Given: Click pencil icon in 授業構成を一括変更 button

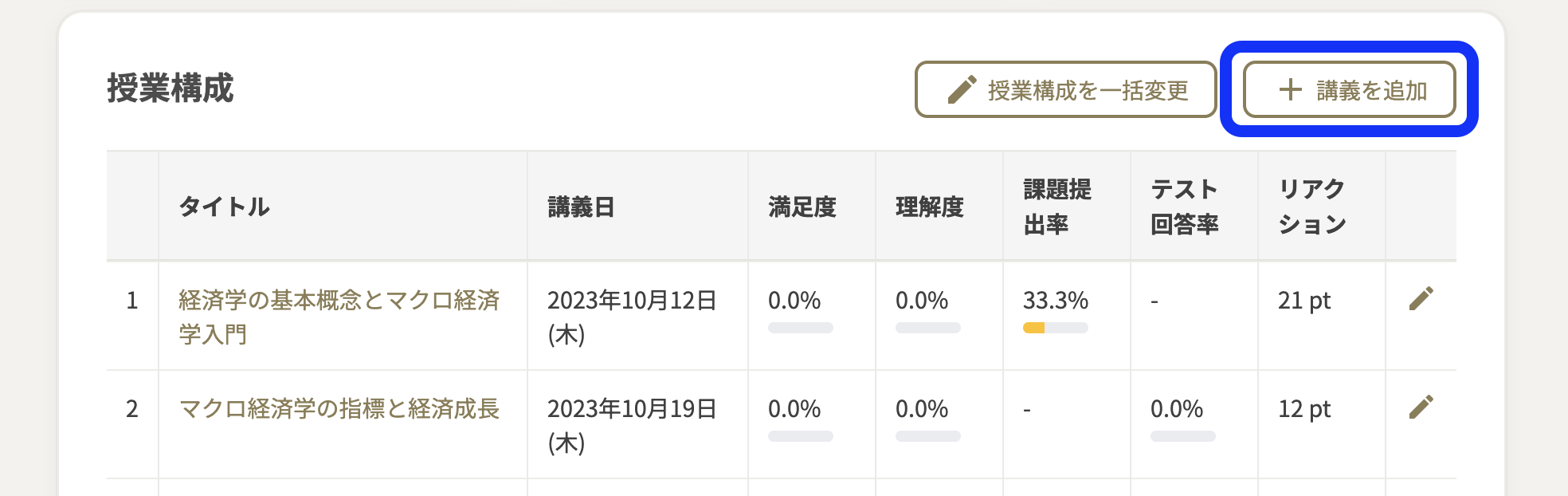Looking at the screenshot, I should pos(962,90).
